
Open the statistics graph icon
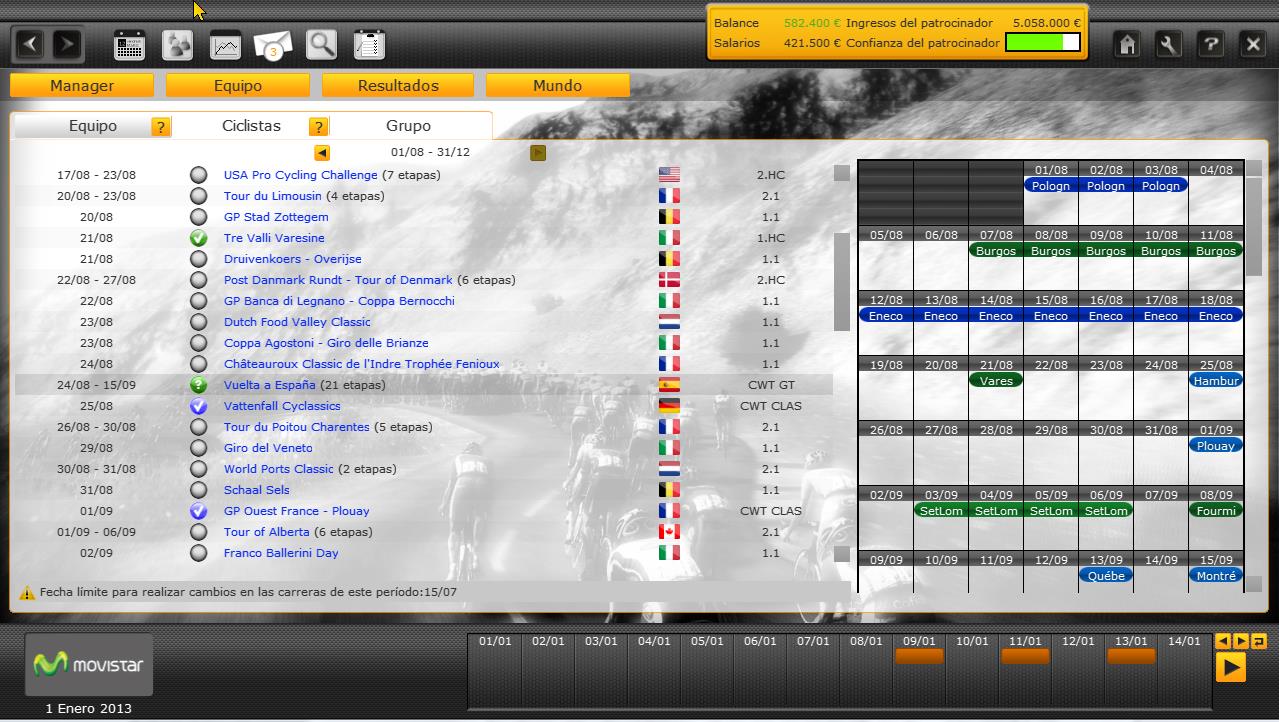pos(225,45)
